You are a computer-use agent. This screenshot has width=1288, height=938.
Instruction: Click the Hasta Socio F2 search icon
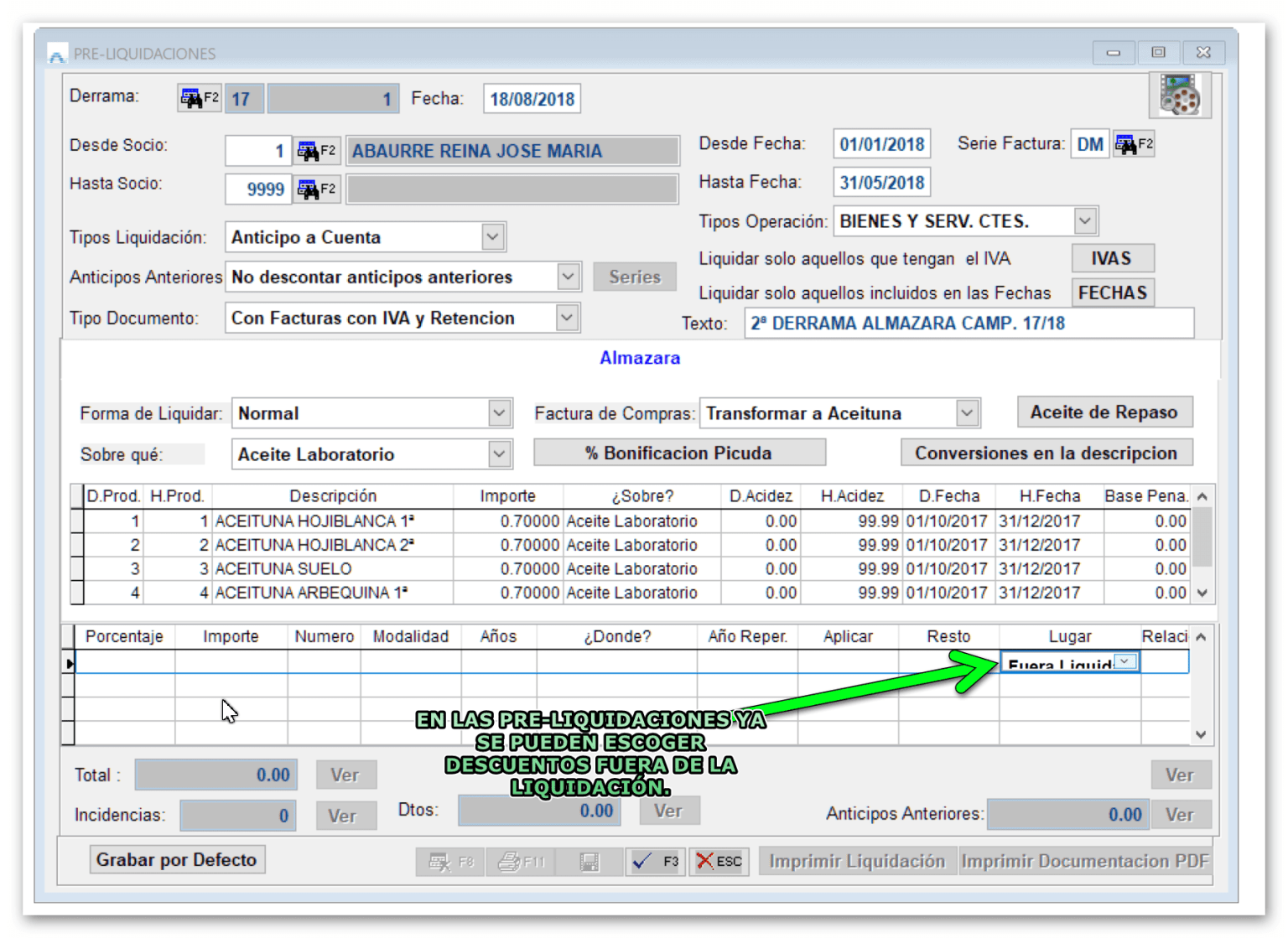click(x=316, y=189)
